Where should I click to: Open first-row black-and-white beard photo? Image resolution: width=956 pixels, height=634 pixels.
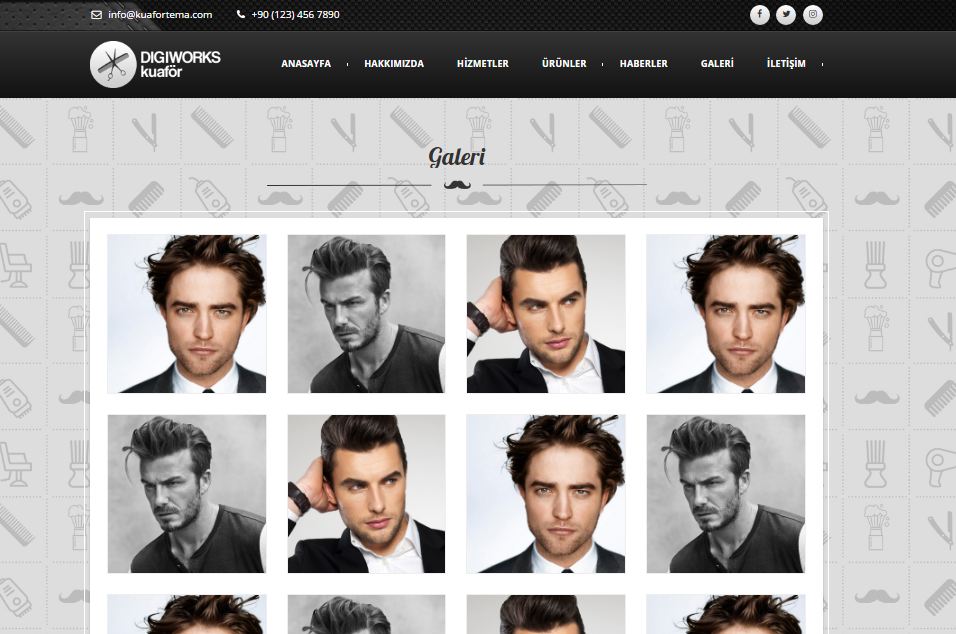366,314
